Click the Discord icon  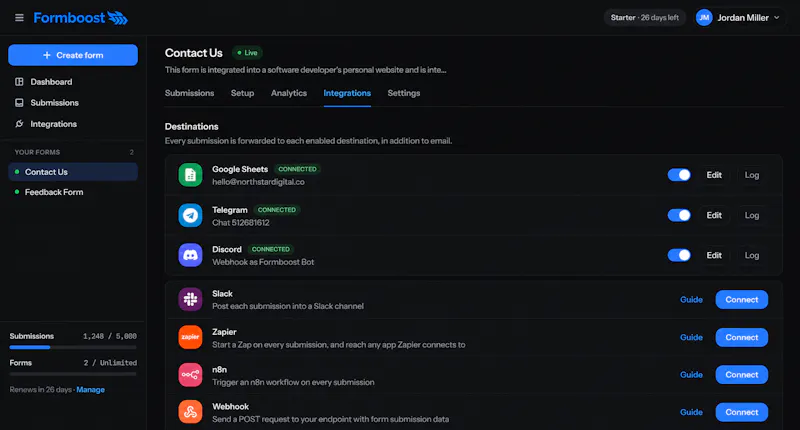[190, 255]
